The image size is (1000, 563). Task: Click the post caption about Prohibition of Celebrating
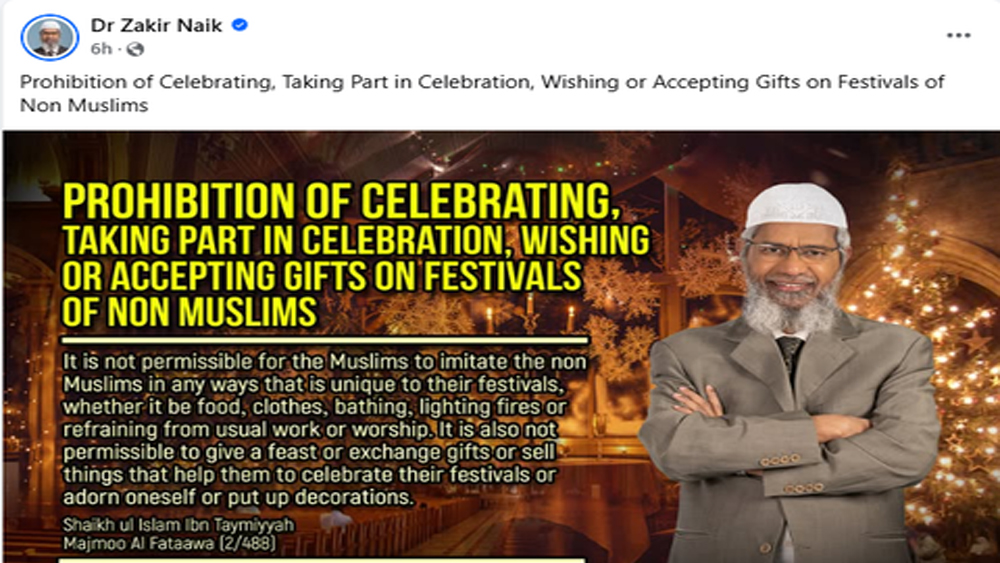click(x=482, y=93)
